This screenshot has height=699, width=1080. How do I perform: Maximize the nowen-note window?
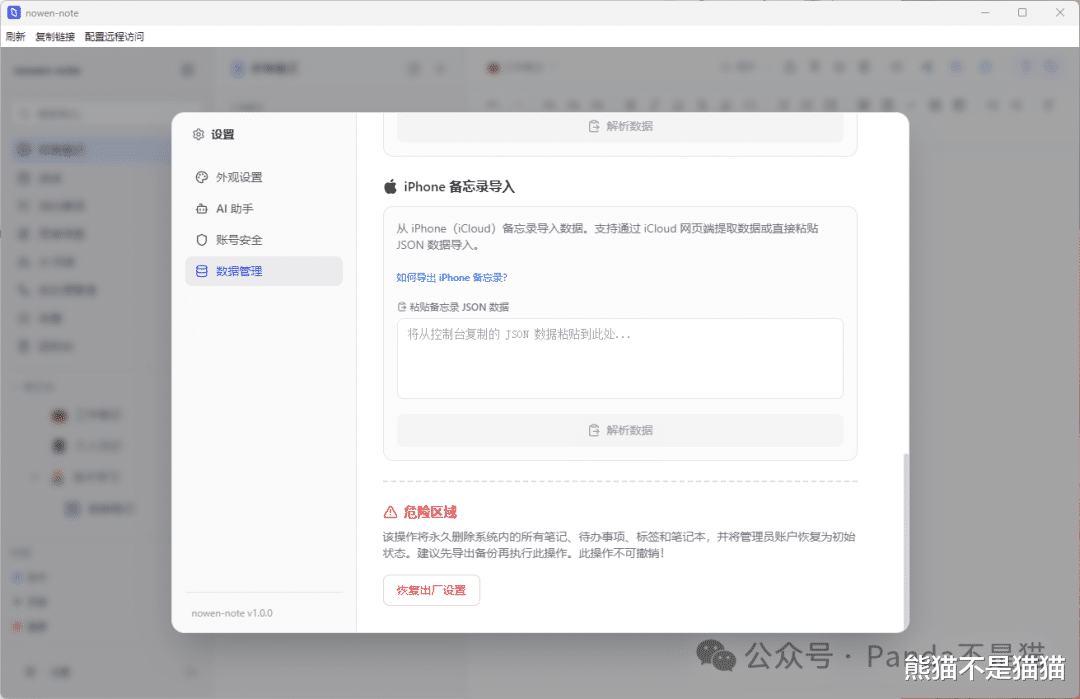click(1022, 12)
